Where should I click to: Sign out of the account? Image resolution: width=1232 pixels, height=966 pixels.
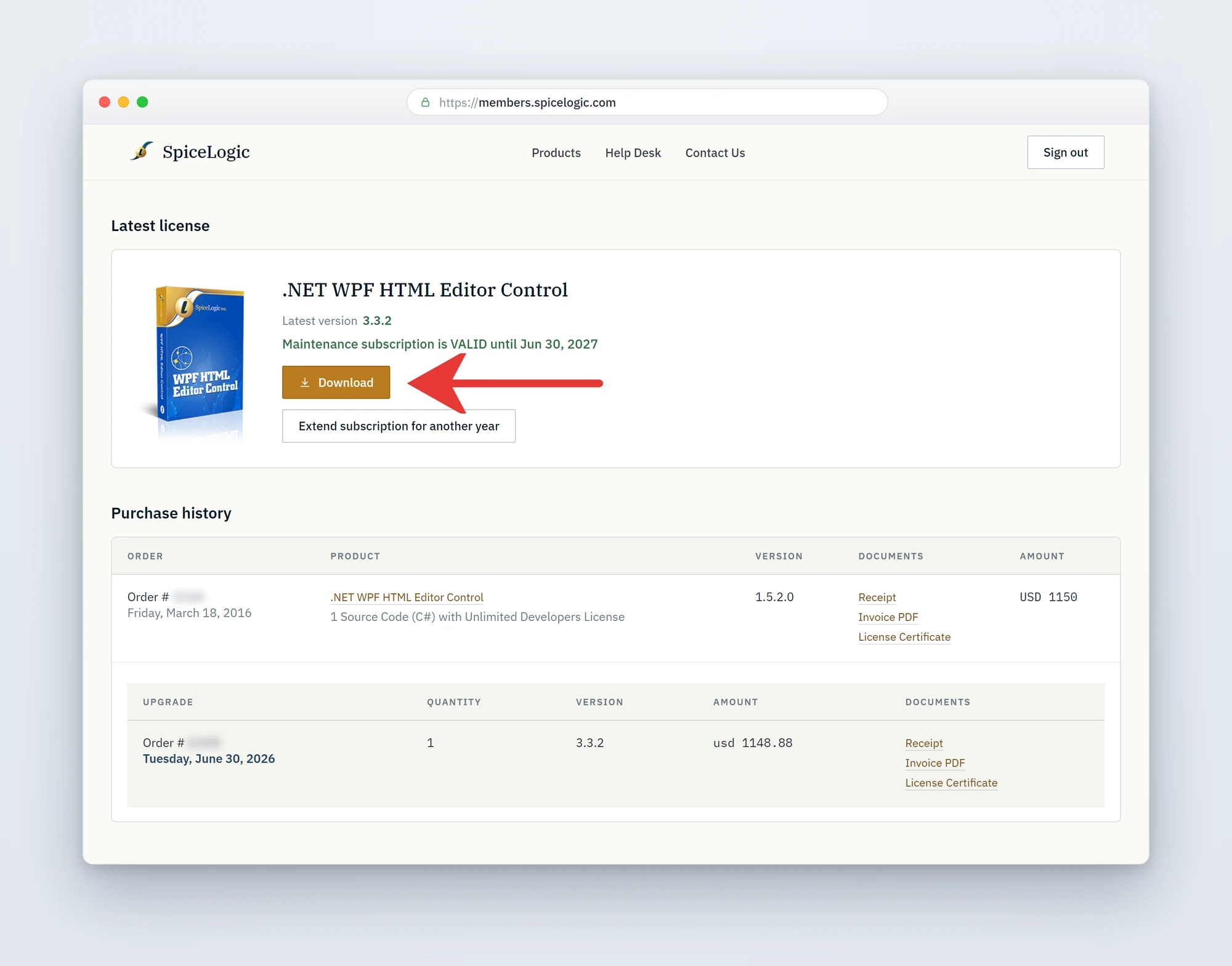pos(1066,152)
